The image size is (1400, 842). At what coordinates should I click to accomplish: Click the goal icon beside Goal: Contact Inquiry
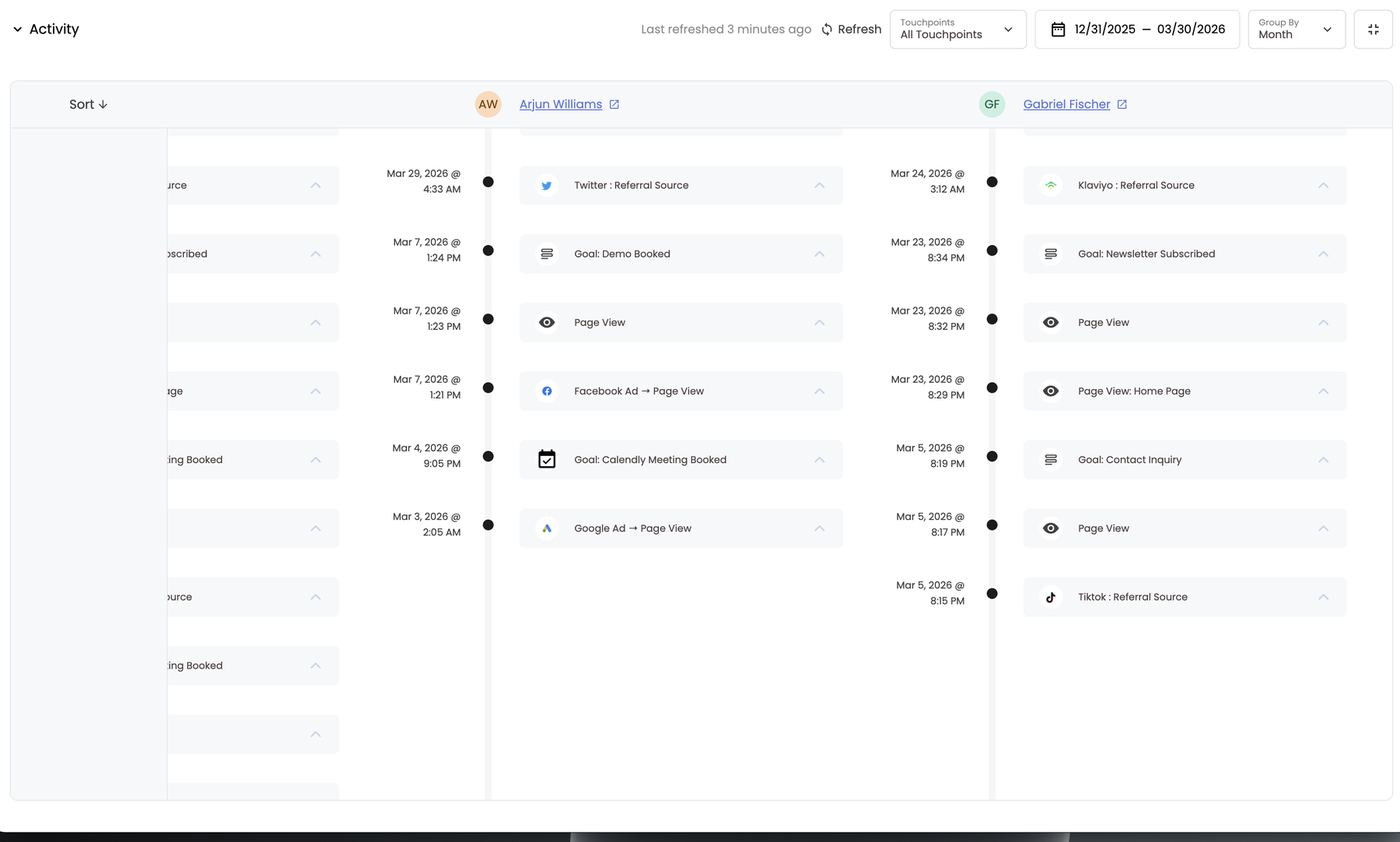(x=1051, y=460)
